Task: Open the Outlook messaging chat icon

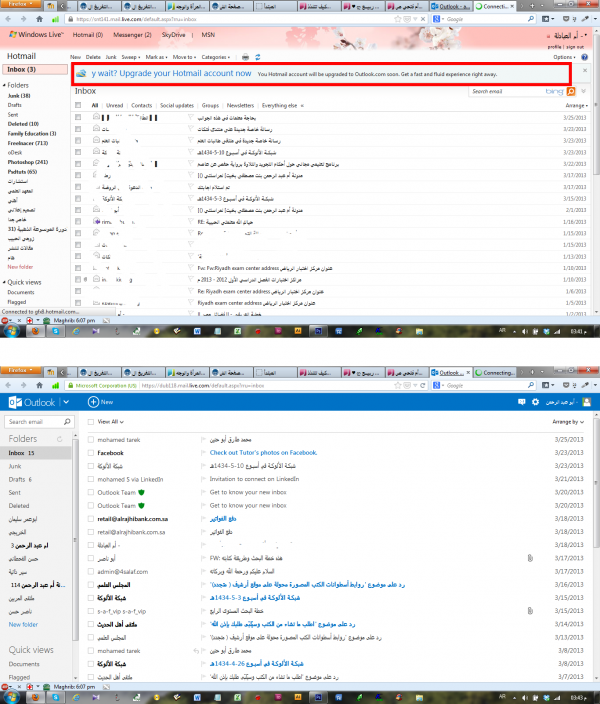Action: (521, 402)
